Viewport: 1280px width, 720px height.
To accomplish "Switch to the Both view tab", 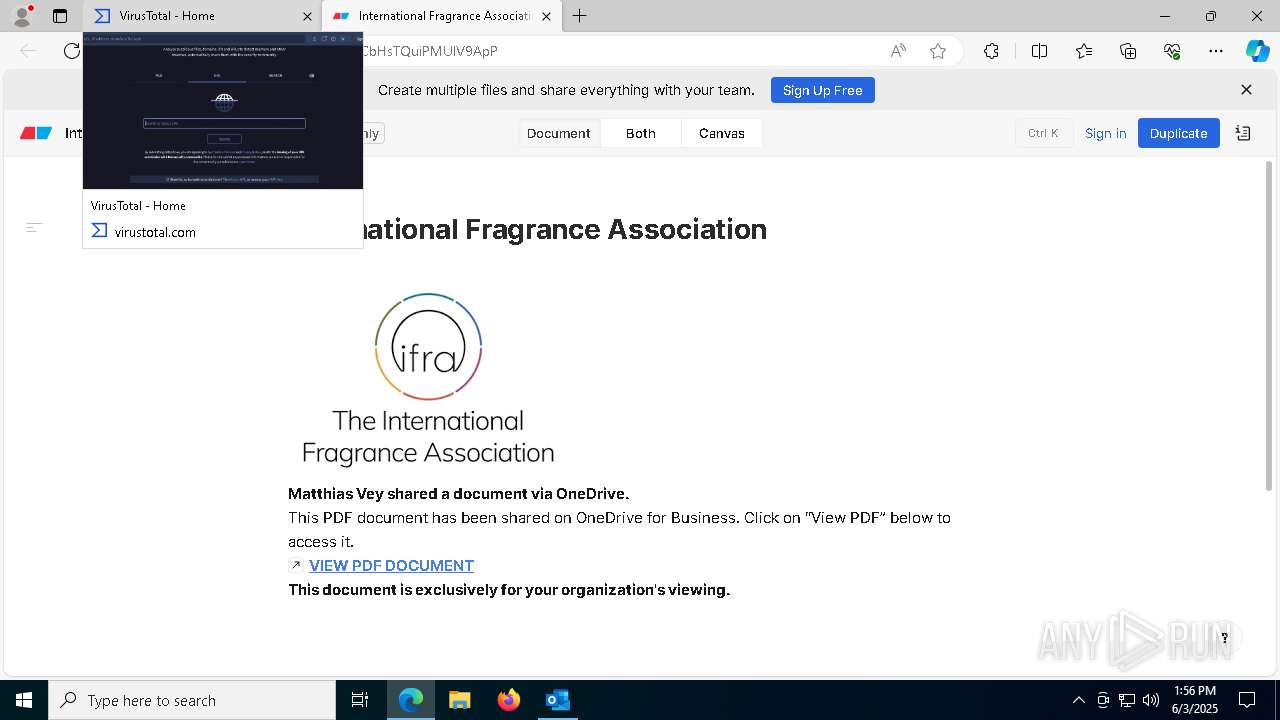I will coord(641,133).
